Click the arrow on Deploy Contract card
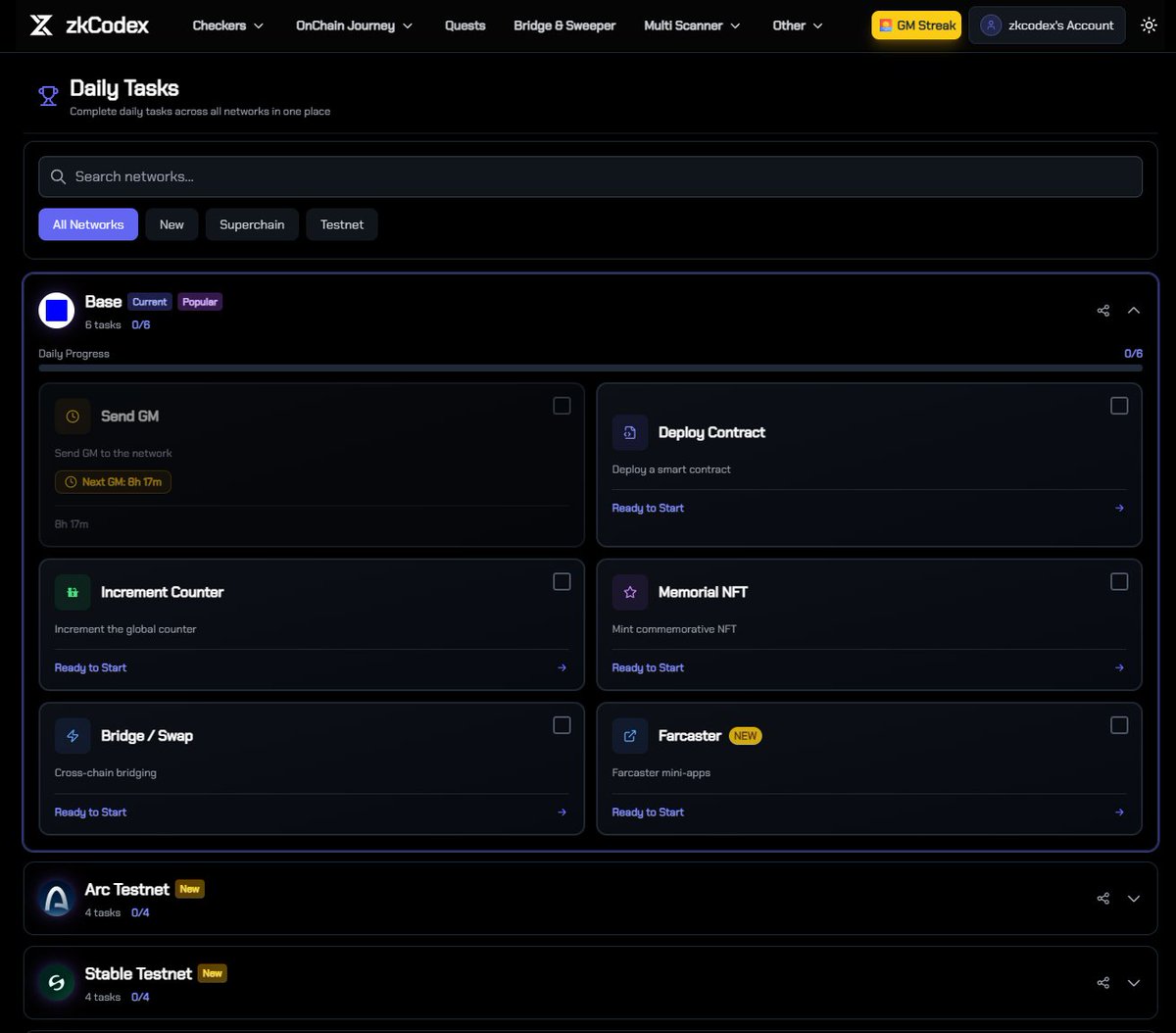1176x1033 pixels. tap(1119, 508)
